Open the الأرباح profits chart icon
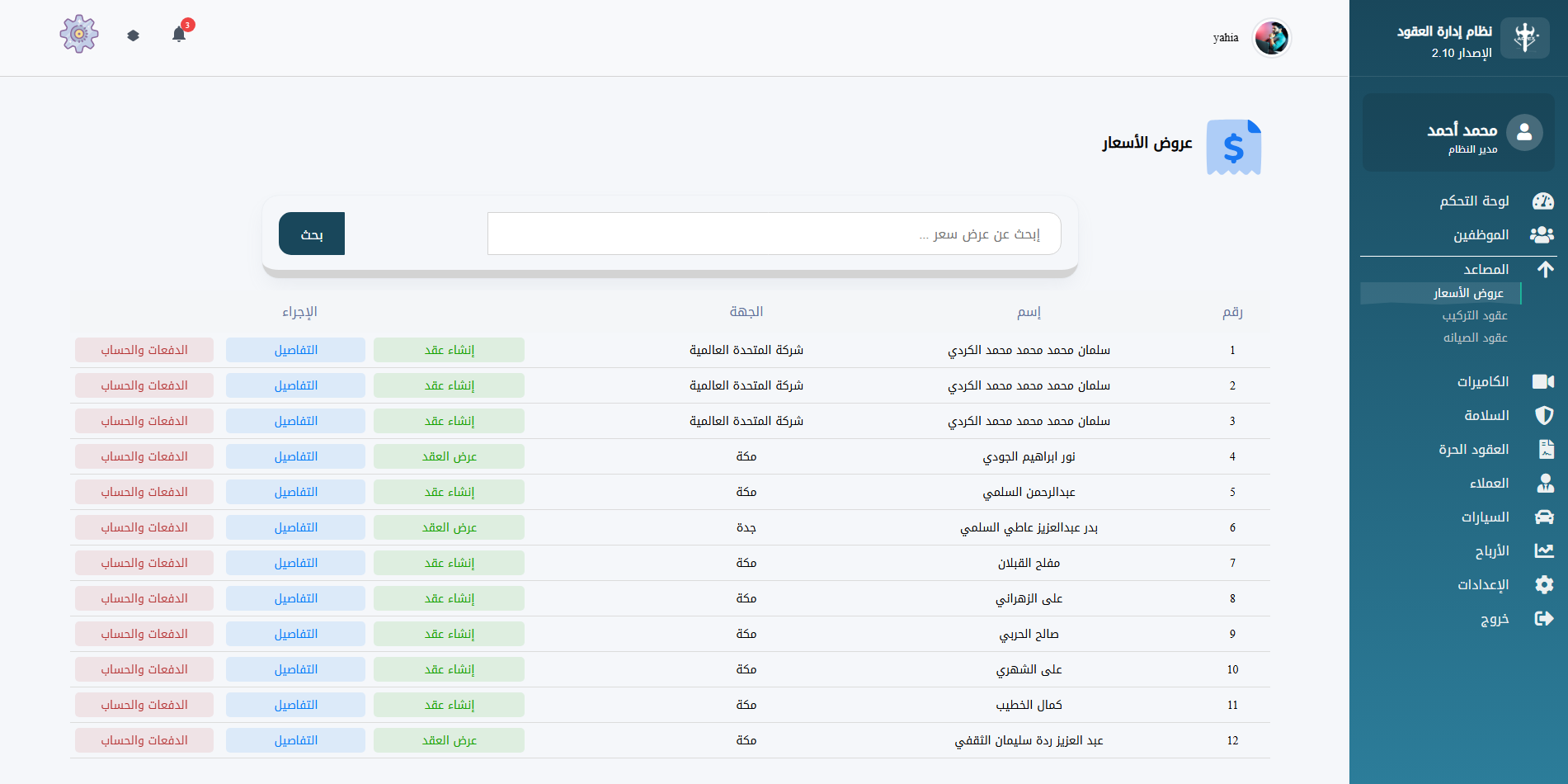This screenshot has height=784, width=1568. click(x=1543, y=550)
